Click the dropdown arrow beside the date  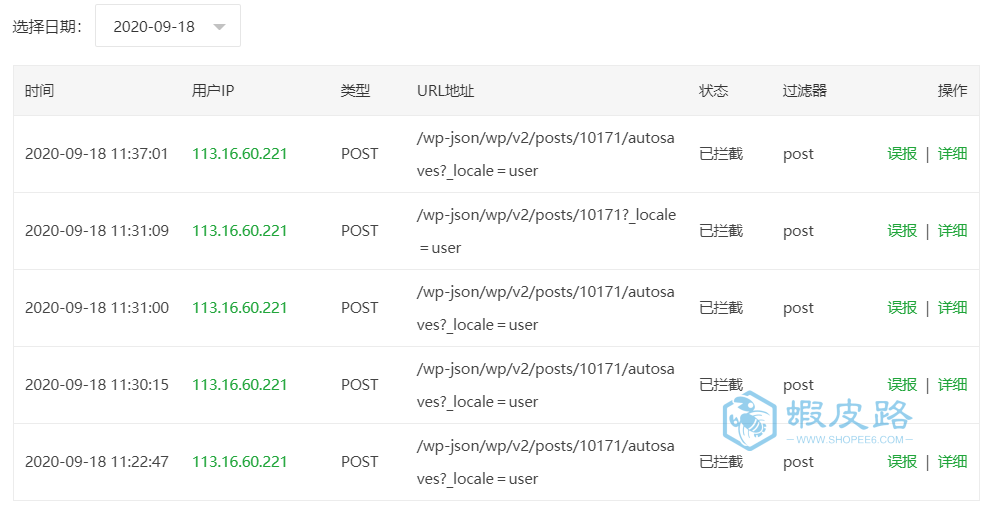219,27
